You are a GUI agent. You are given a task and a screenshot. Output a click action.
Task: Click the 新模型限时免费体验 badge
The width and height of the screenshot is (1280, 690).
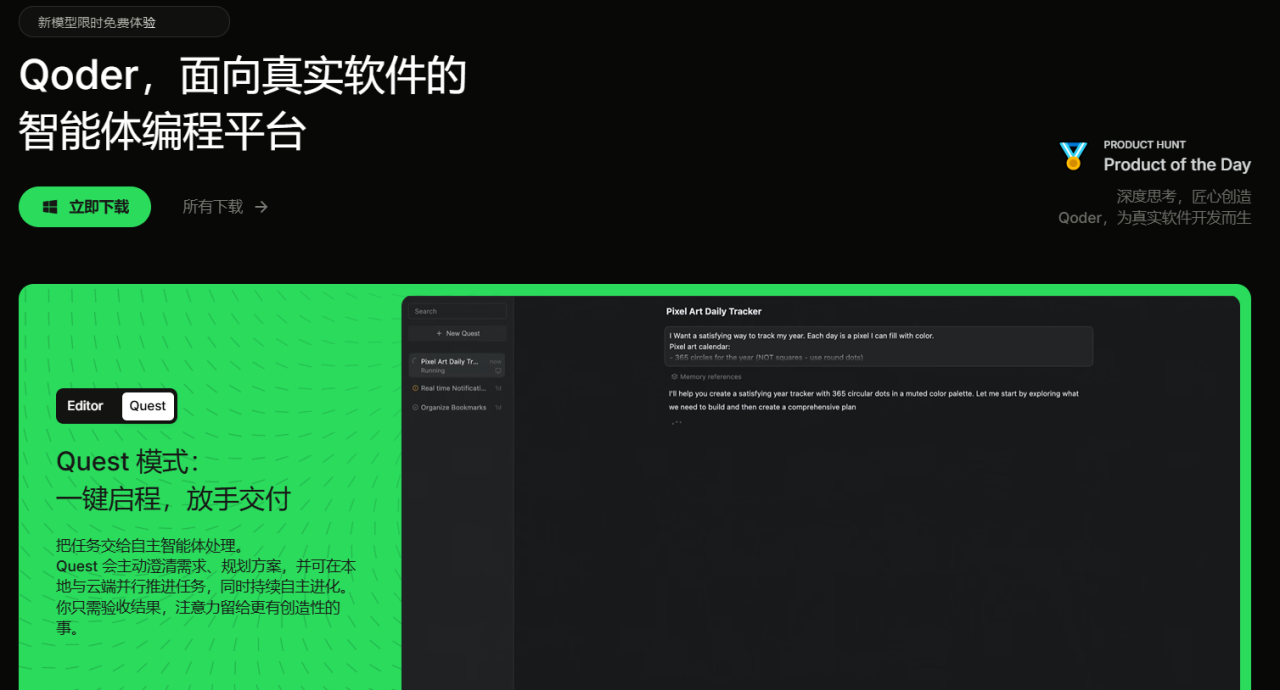tap(124, 21)
